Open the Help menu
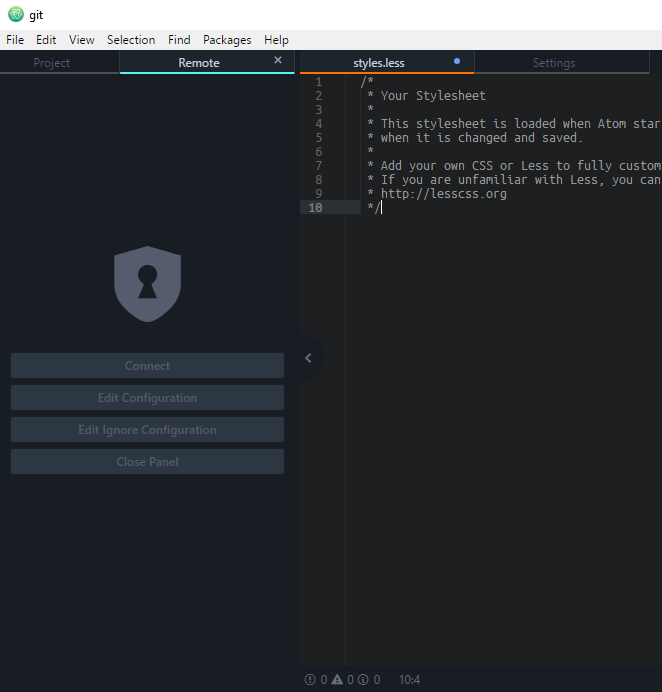This screenshot has width=662, height=692. pos(276,40)
